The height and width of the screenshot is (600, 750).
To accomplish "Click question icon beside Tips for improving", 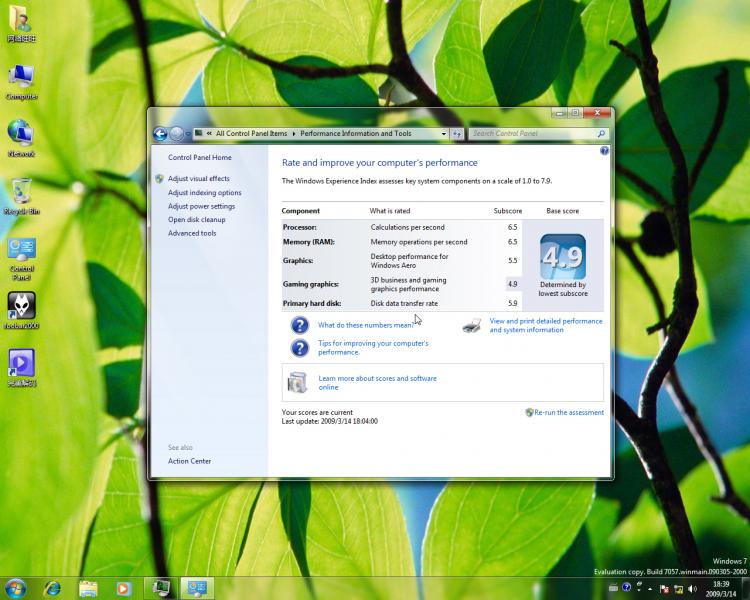I will (x=299, y=348).
